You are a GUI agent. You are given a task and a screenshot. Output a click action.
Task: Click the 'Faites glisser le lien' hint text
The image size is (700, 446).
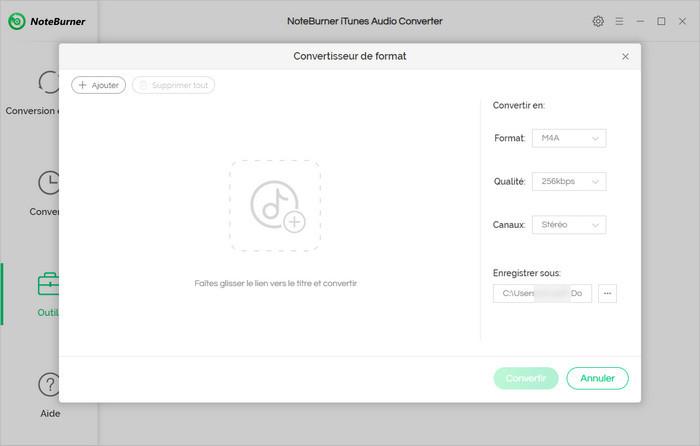tap(275, 283)
